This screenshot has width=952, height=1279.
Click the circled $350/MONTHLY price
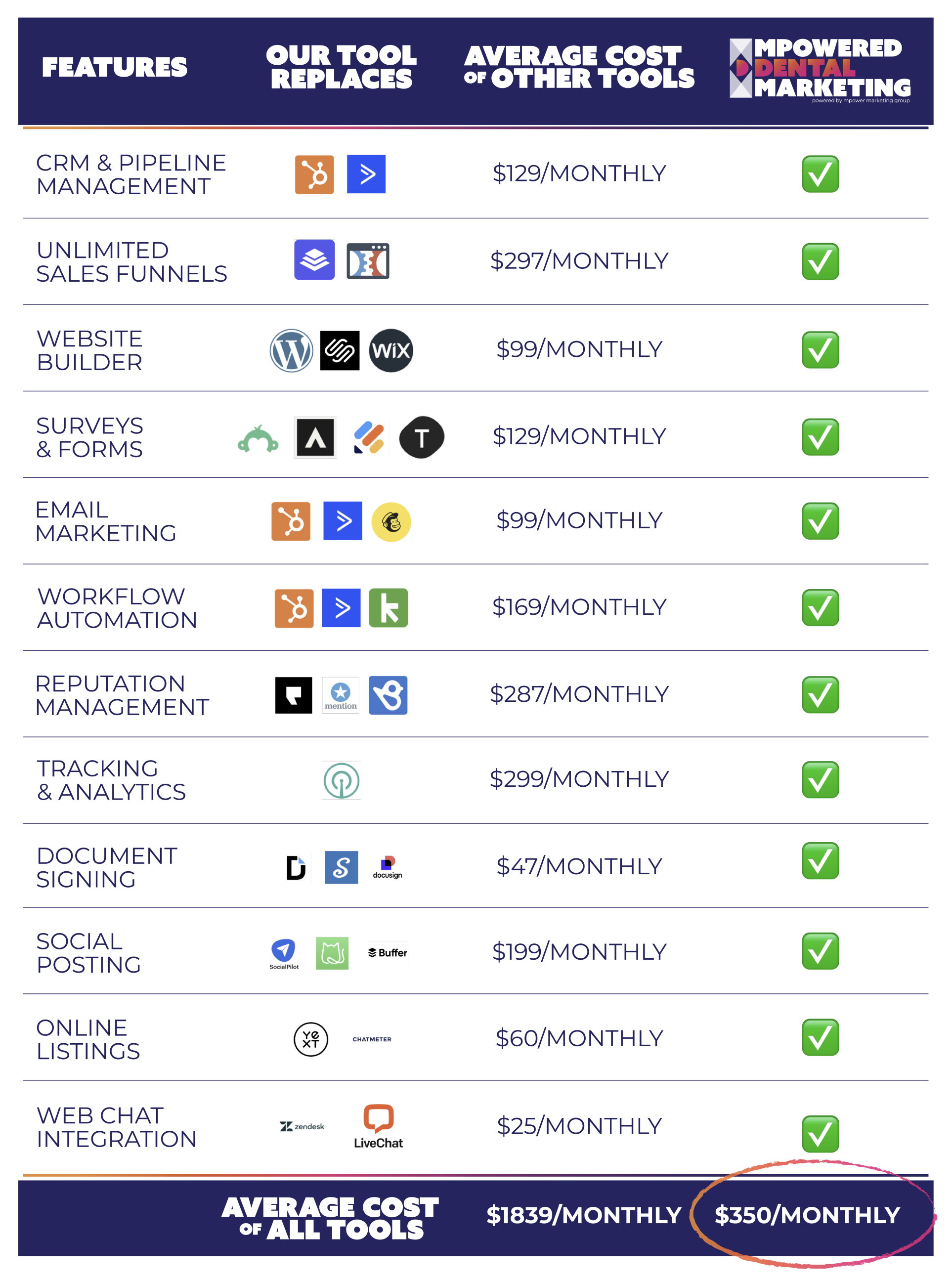click(x=807, y=1215)
